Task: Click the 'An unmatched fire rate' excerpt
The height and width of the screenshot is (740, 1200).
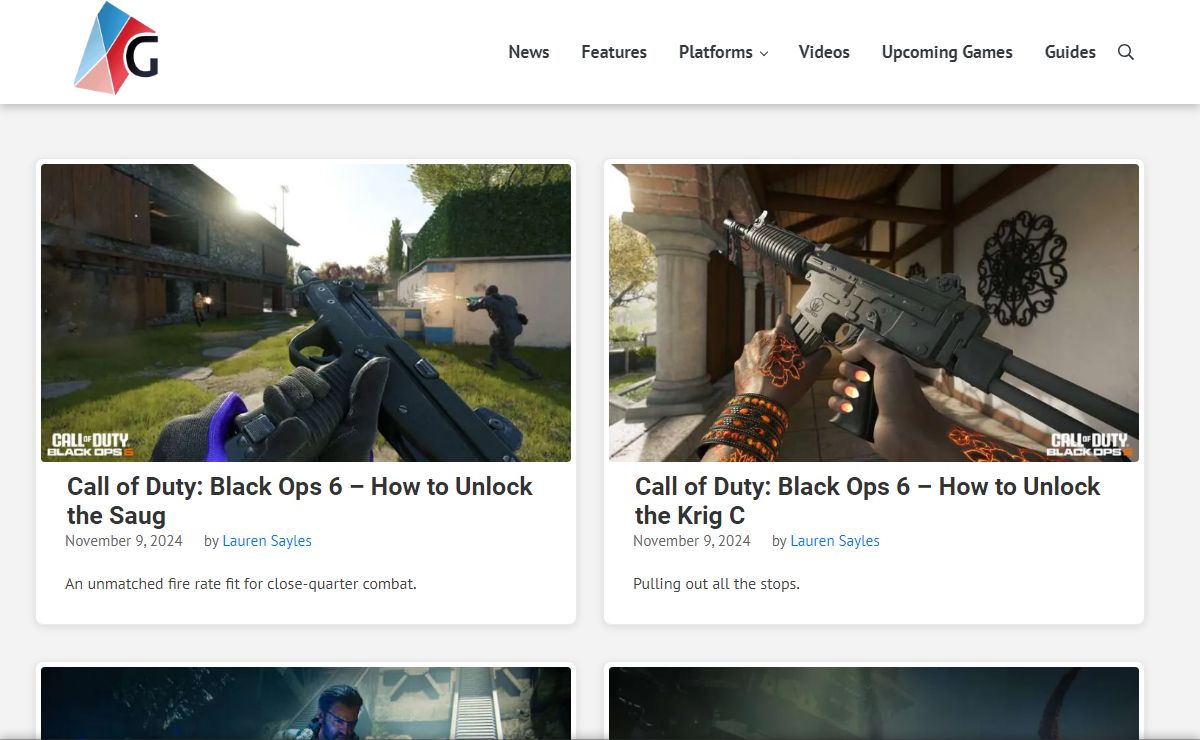Action: [x=241, y=584]
